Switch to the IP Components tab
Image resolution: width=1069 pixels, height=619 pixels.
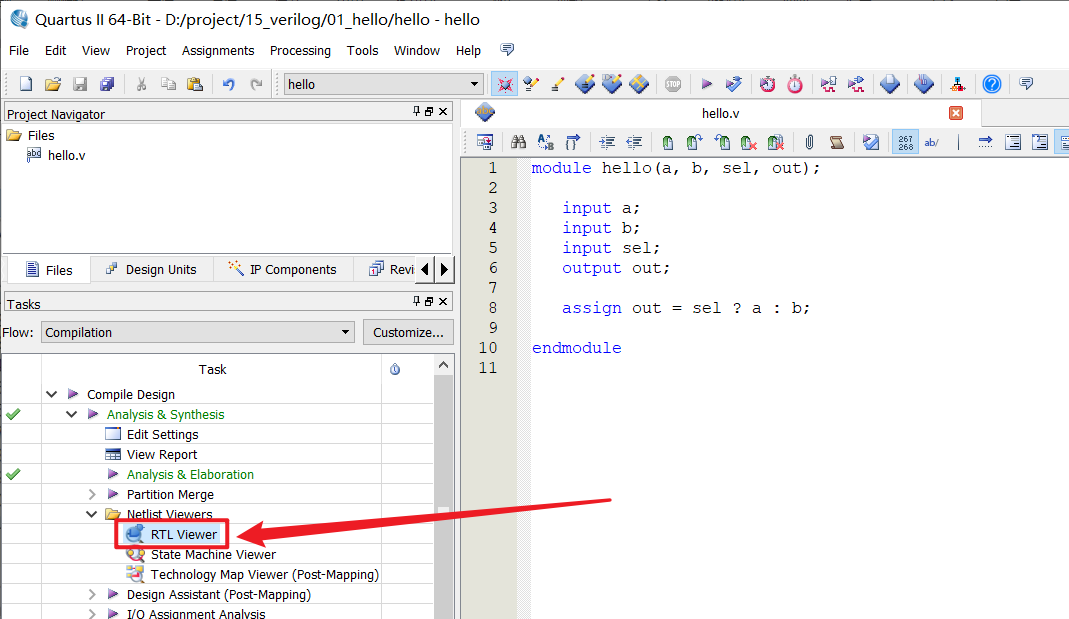(283, 269)
